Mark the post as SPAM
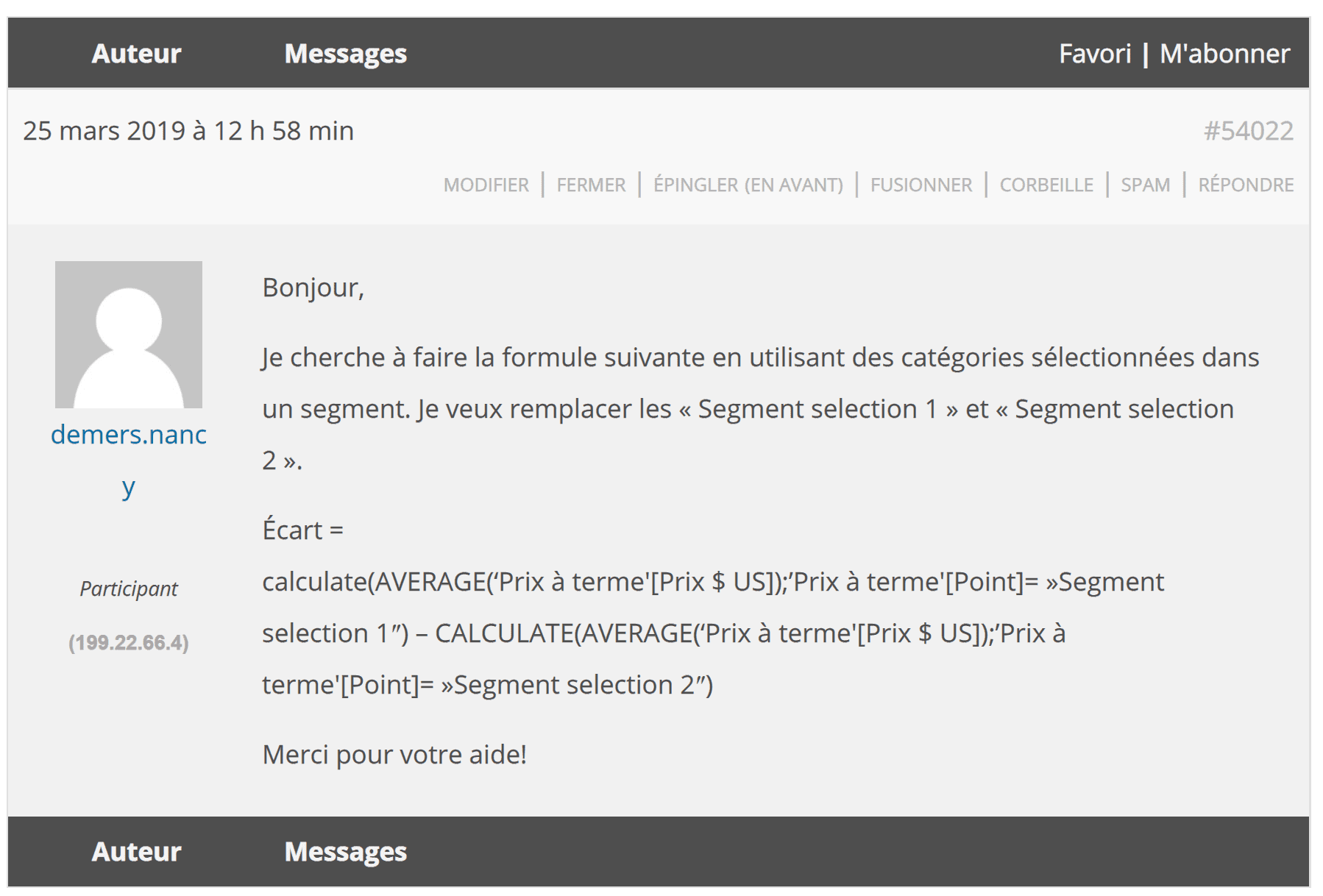Image resolution: width=1323 pixels, height=896 pixels. coord(1145,185)
